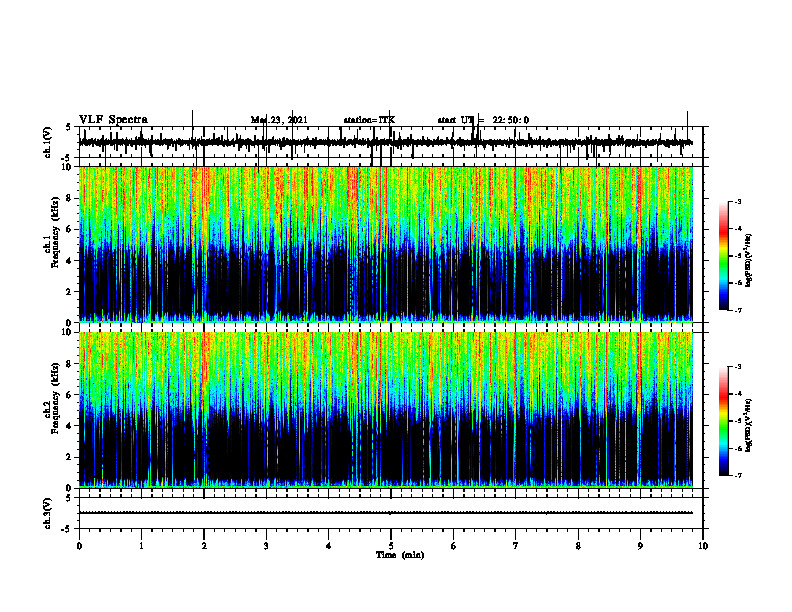Click the "4" kHz tick of ch.1 spectrogram
This screenshot has width=792, height=612.
[x=69, y=261]
